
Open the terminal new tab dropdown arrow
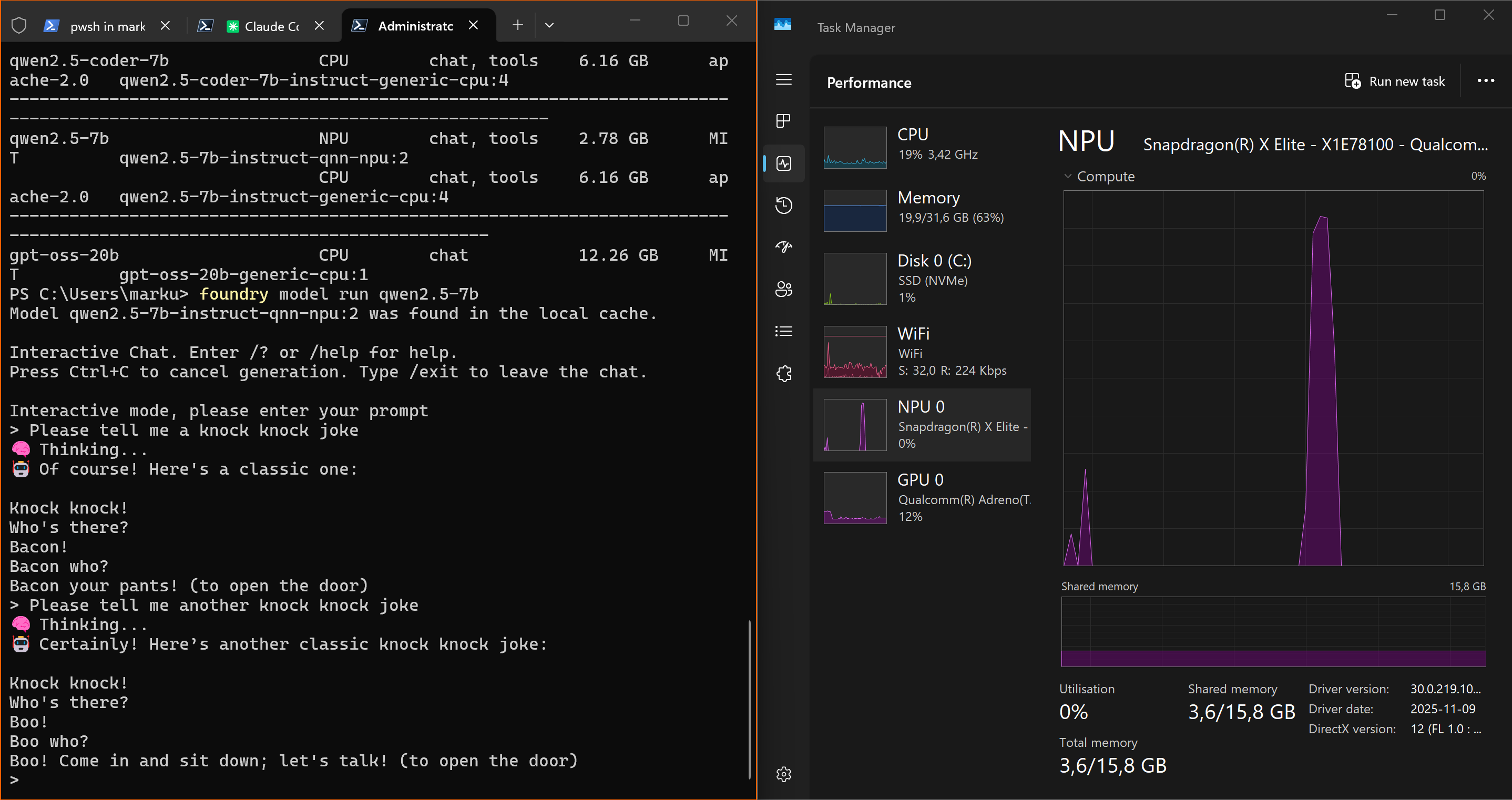point(549,25)
